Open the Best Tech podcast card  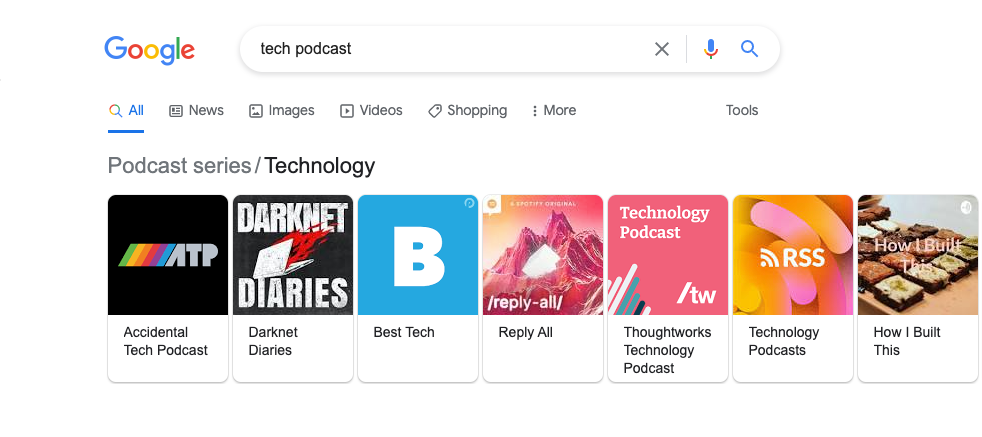[x=418, y=288]
